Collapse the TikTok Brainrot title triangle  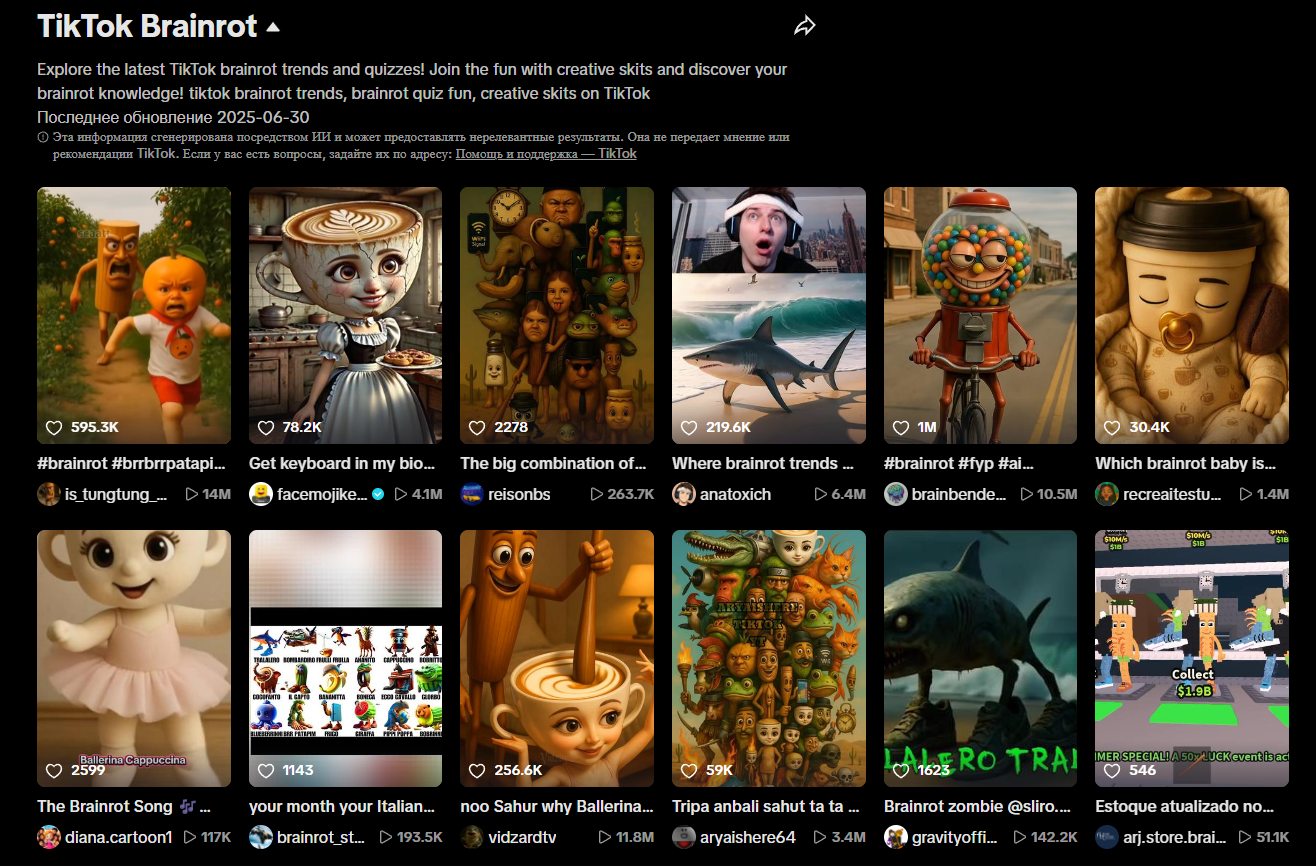(273, 27)
